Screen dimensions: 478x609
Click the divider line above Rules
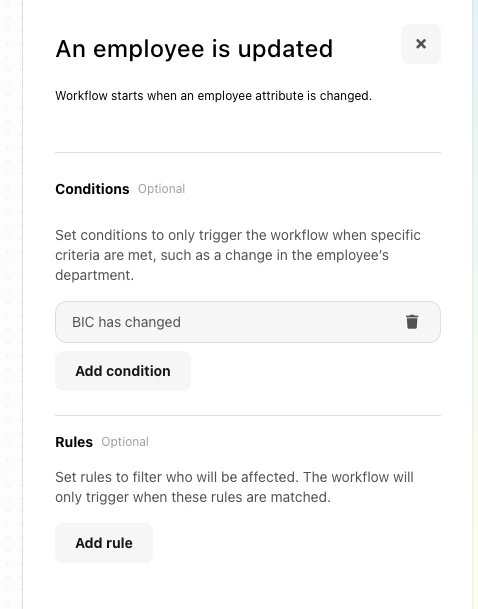[x=248, y=415]
